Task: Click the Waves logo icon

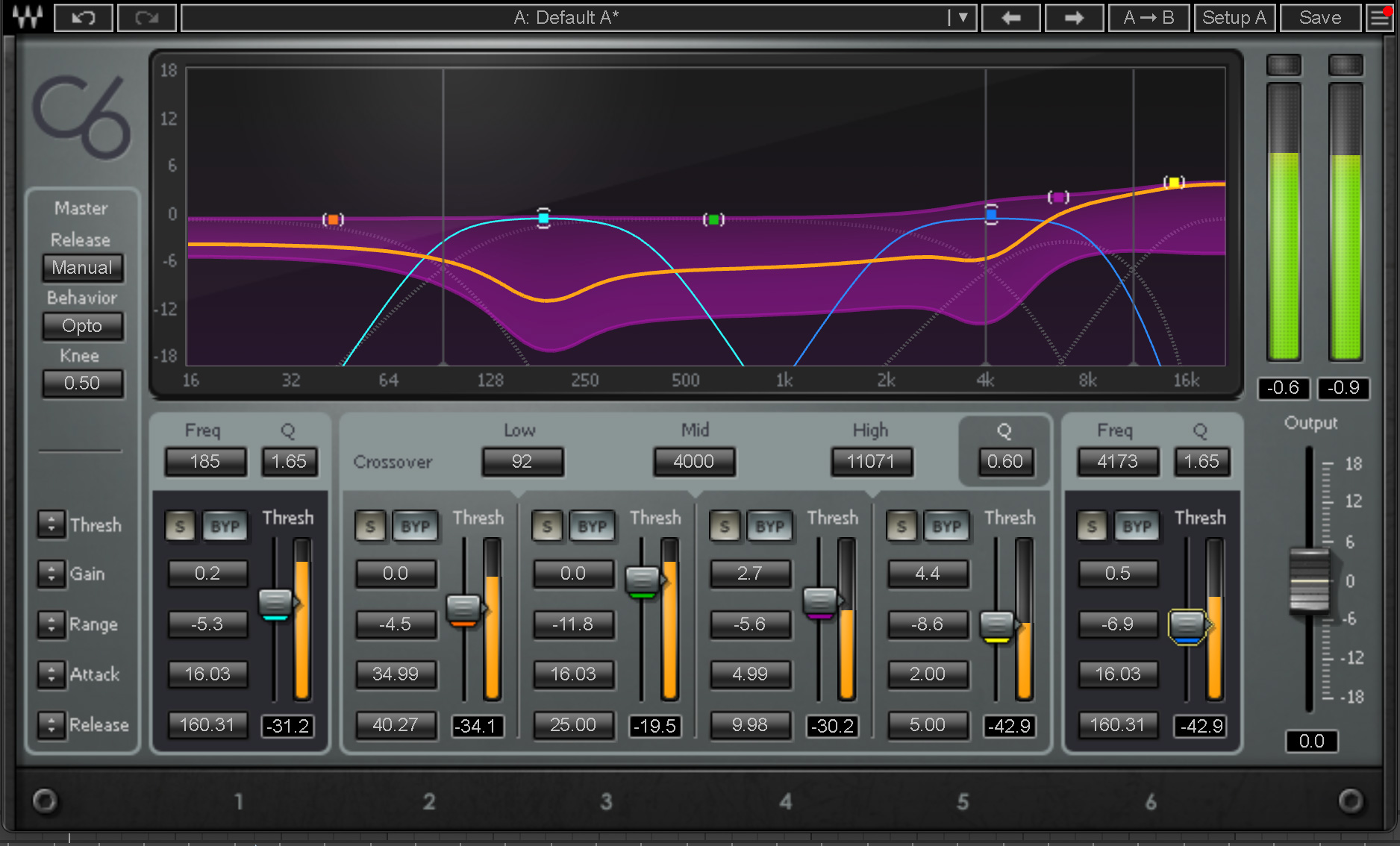Action: (x=28, y=16)
